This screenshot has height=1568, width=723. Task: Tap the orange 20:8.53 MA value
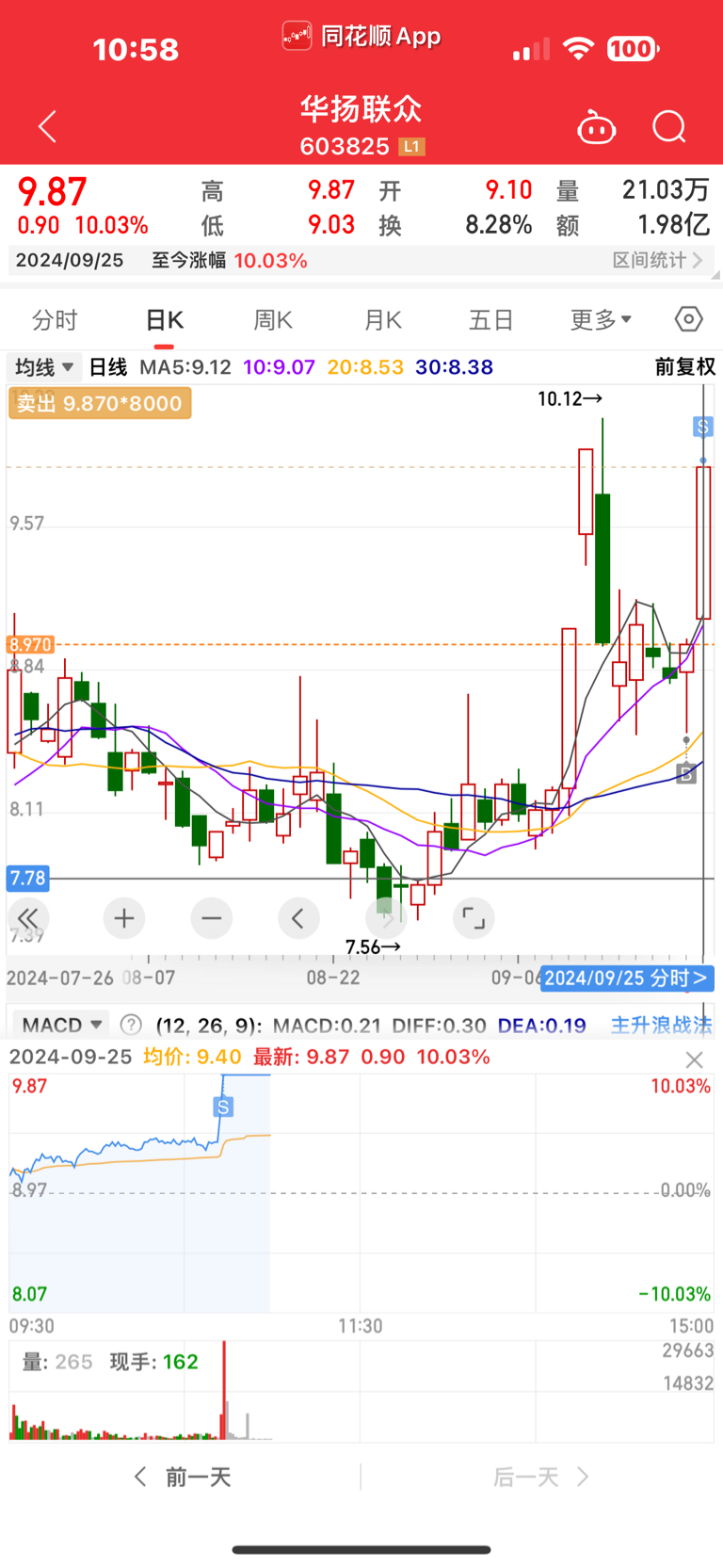click(x=365, y=367)
